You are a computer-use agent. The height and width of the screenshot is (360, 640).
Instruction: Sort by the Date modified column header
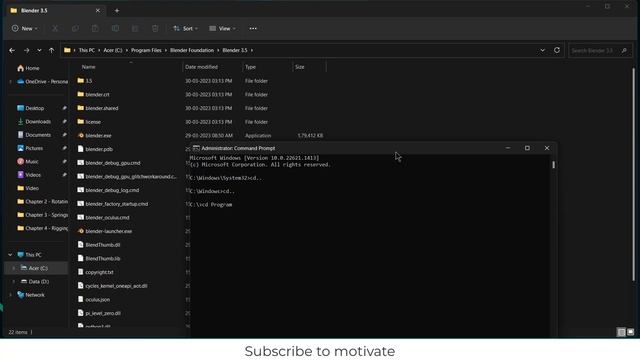pyautogui.click(x=201, y=67)
